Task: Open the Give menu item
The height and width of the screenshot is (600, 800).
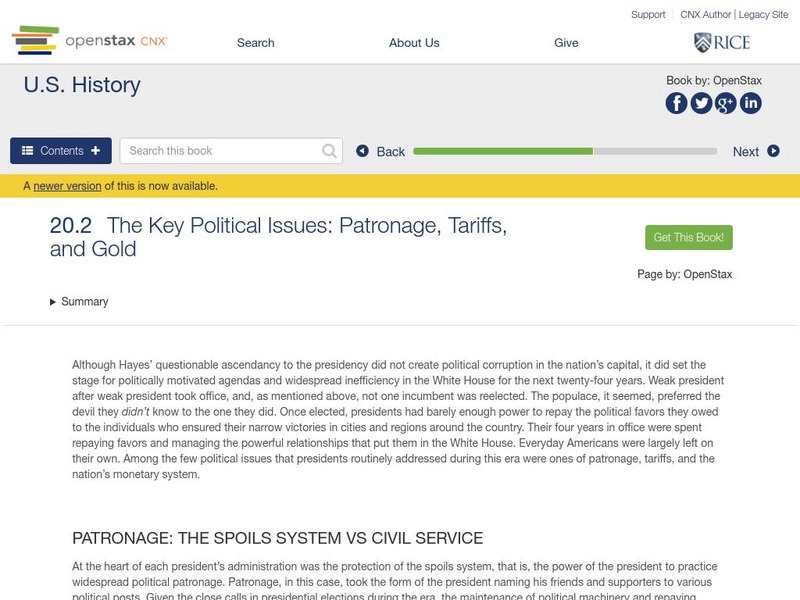Action: point(566,43)
